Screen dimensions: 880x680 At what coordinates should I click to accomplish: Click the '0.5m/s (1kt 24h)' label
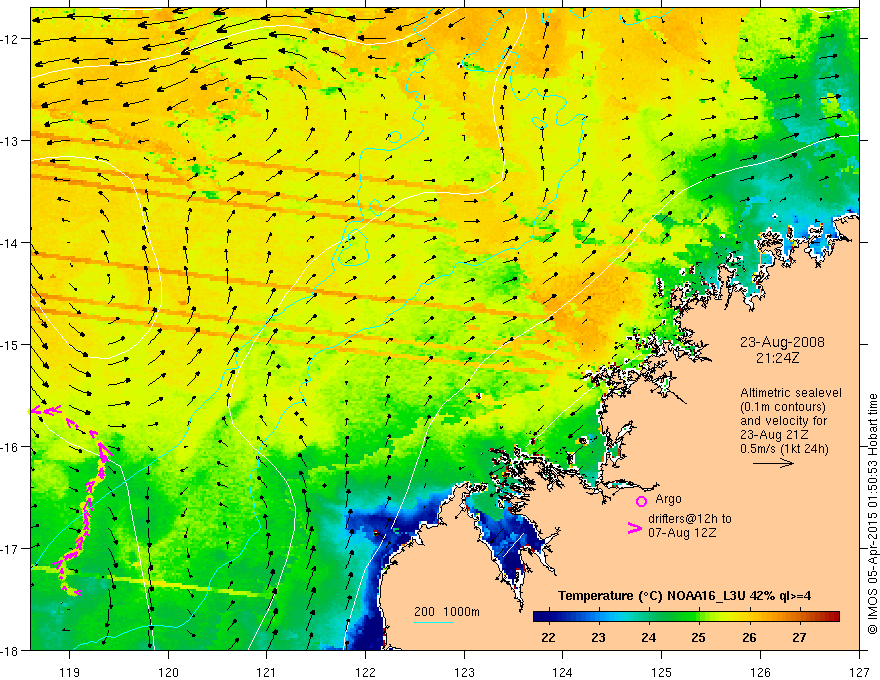pos(784,449)
